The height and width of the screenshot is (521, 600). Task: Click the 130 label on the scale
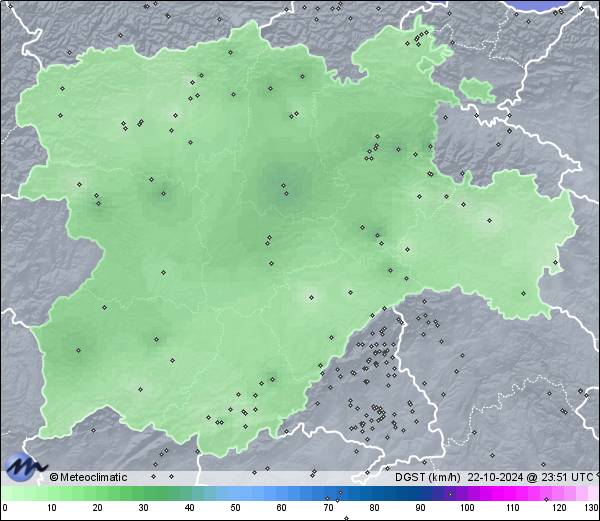tap(591, 508)
